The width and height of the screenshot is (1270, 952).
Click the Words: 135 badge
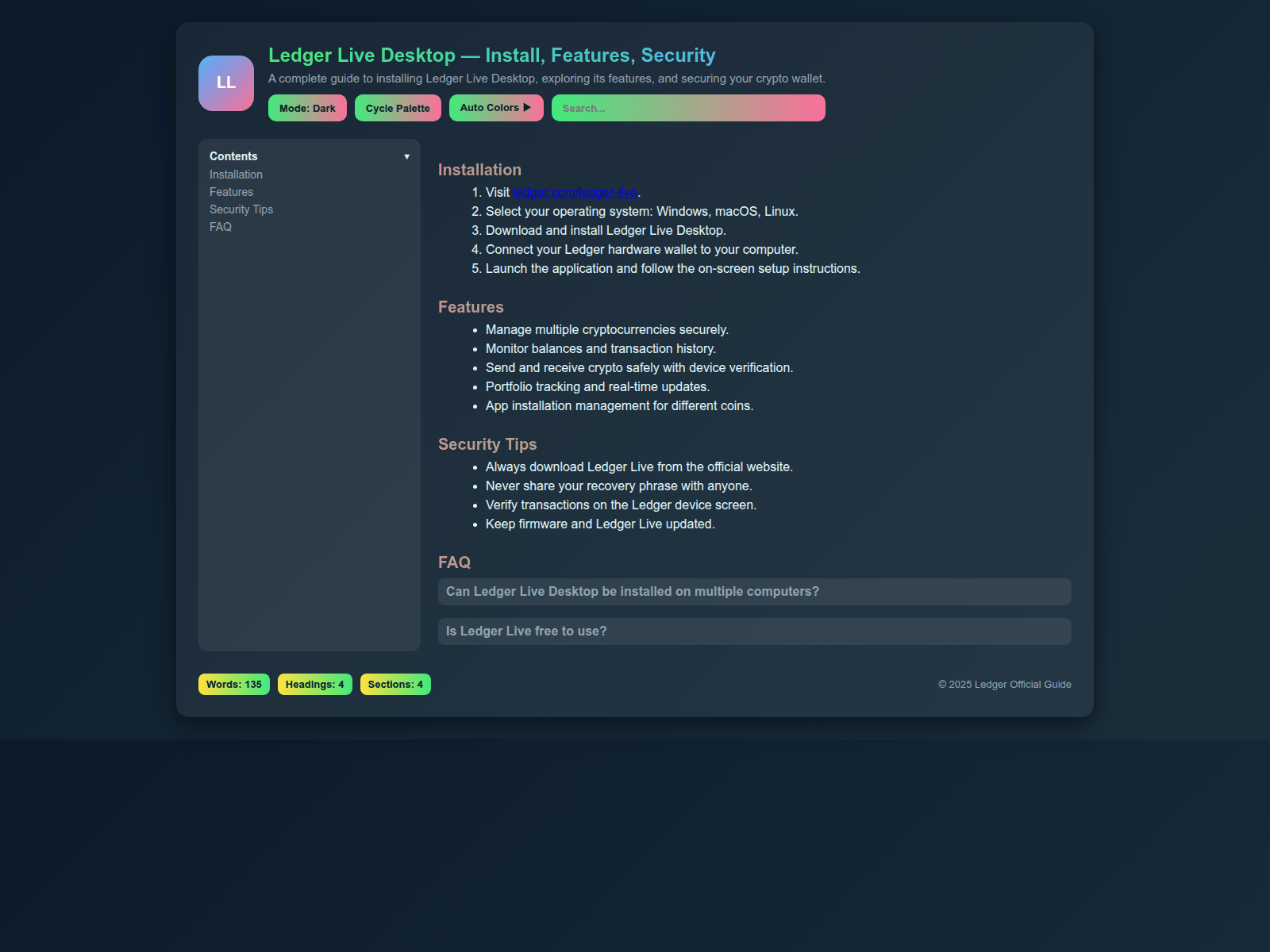(x=234, y=684)
